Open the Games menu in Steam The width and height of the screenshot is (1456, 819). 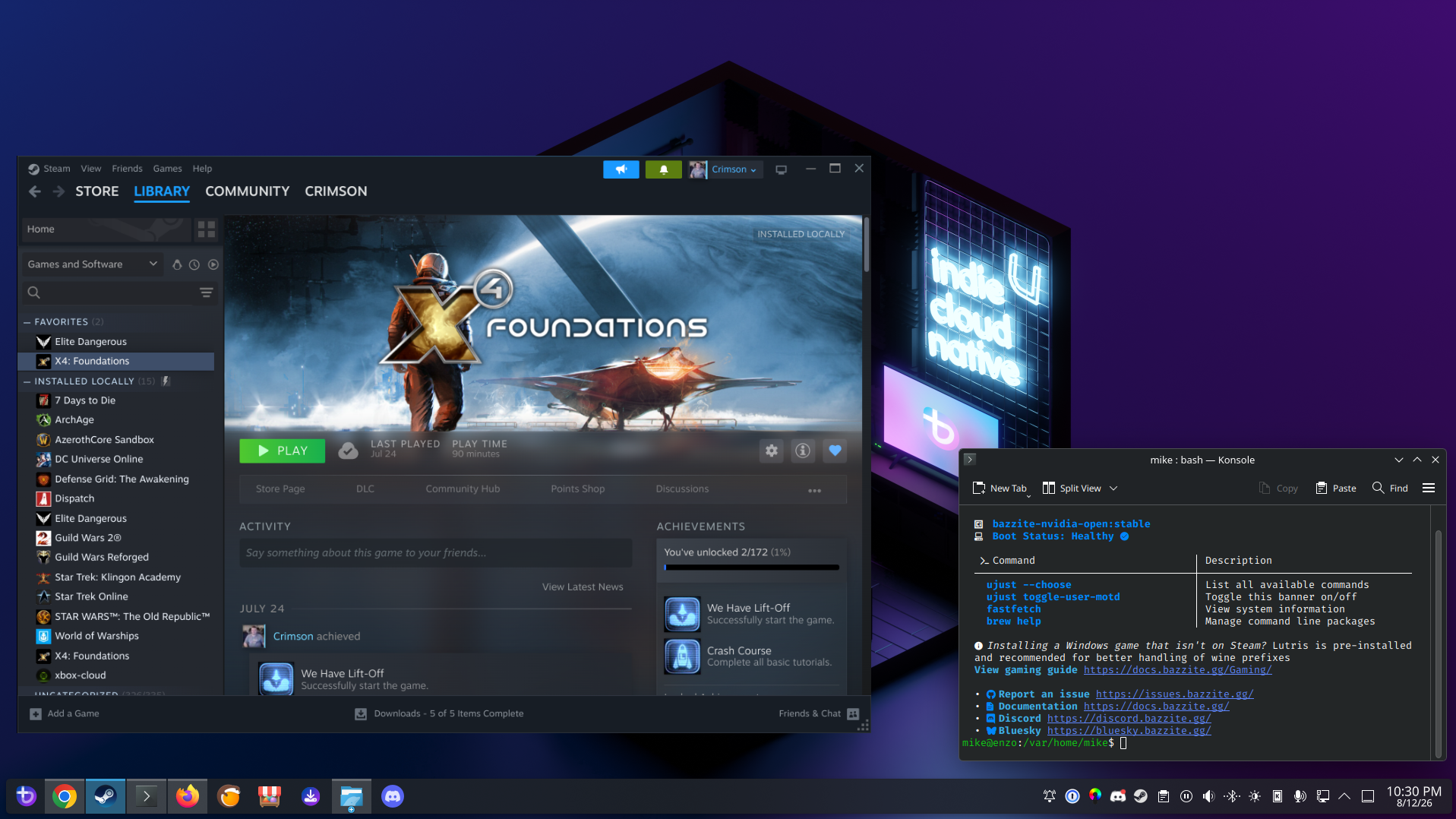tap(167, 169)
